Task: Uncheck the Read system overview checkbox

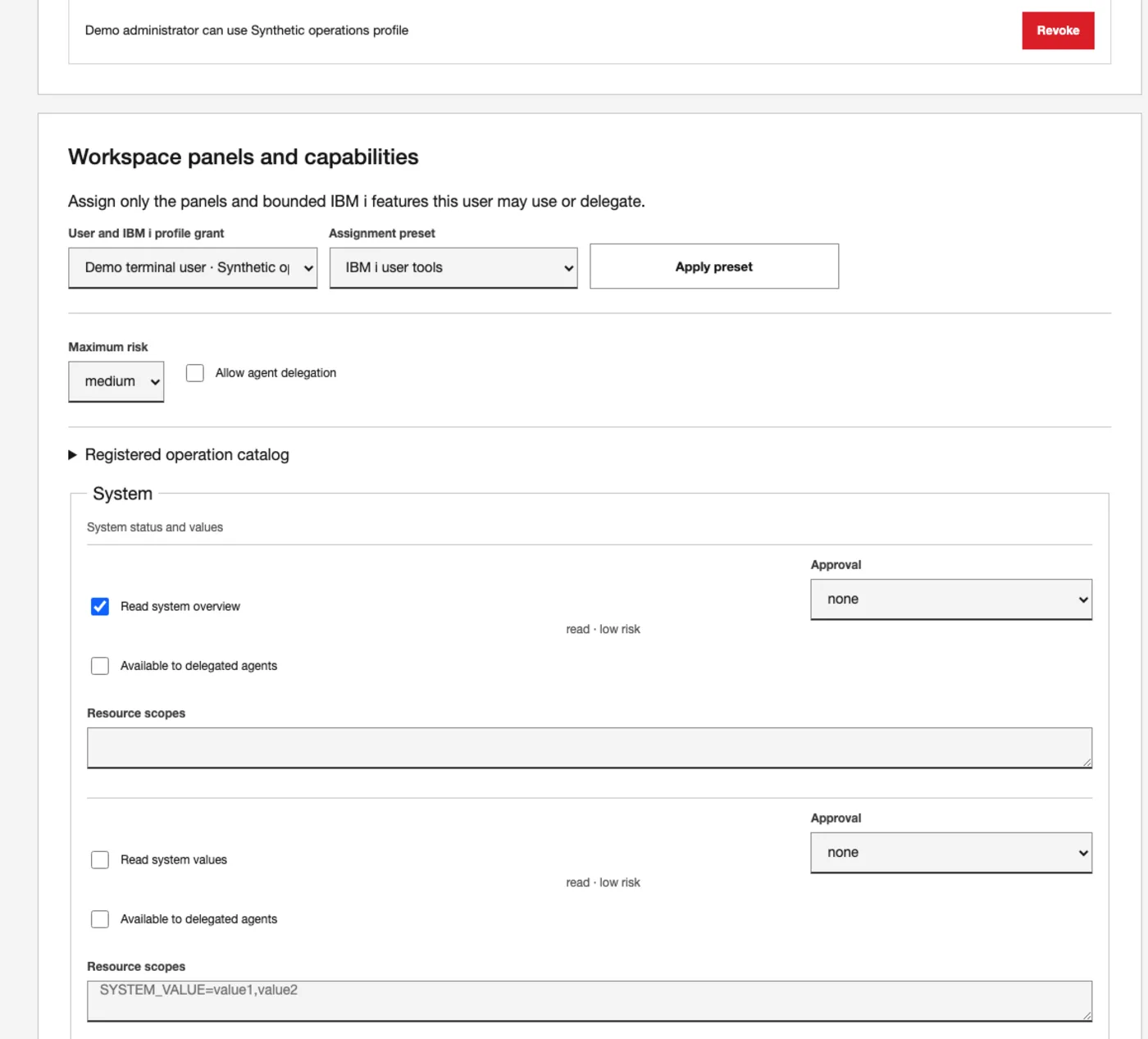Action: pyautogui.click(x=100, y=607)
